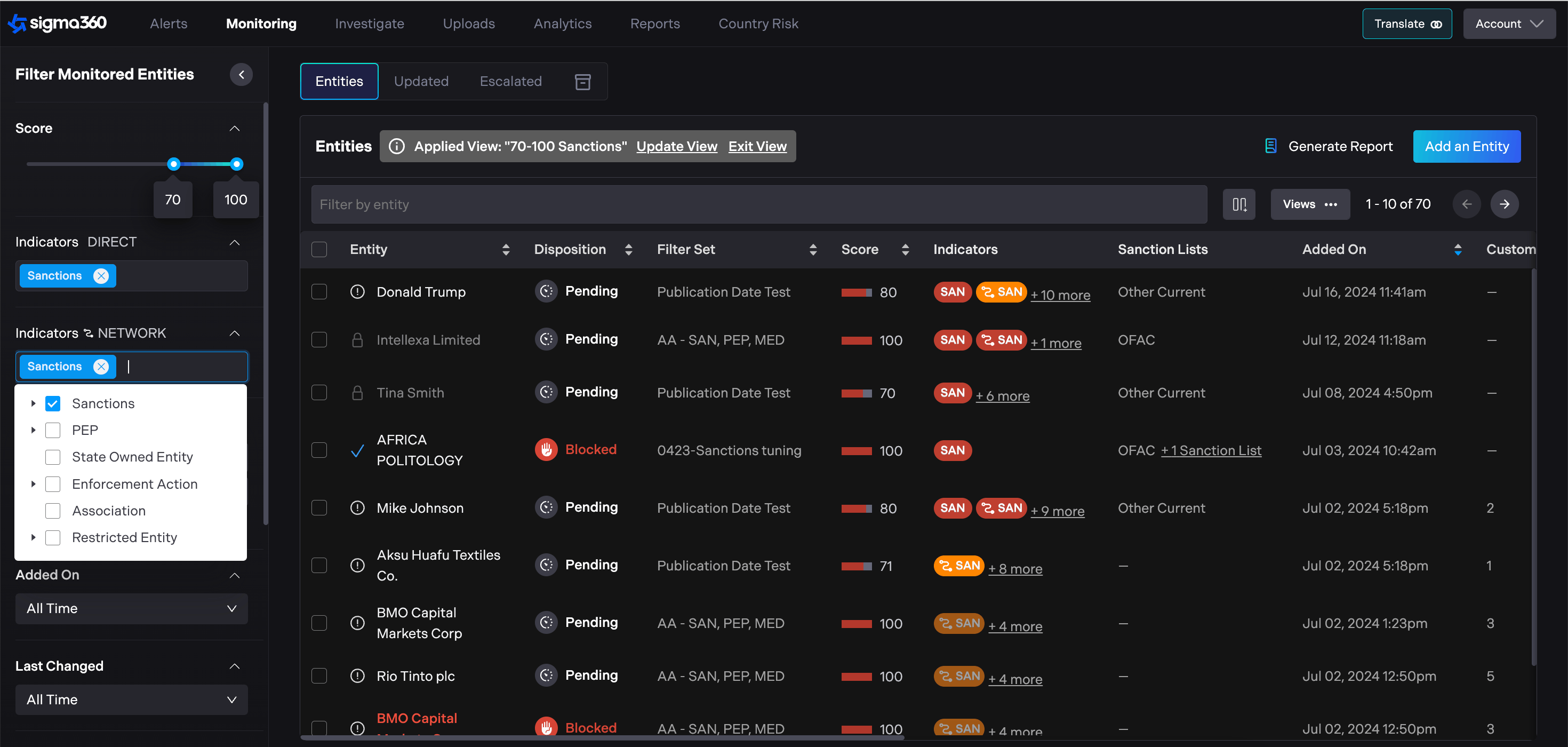
Task: Click the Exit View link
Action: pyautogui.click(x=757, y=146)
